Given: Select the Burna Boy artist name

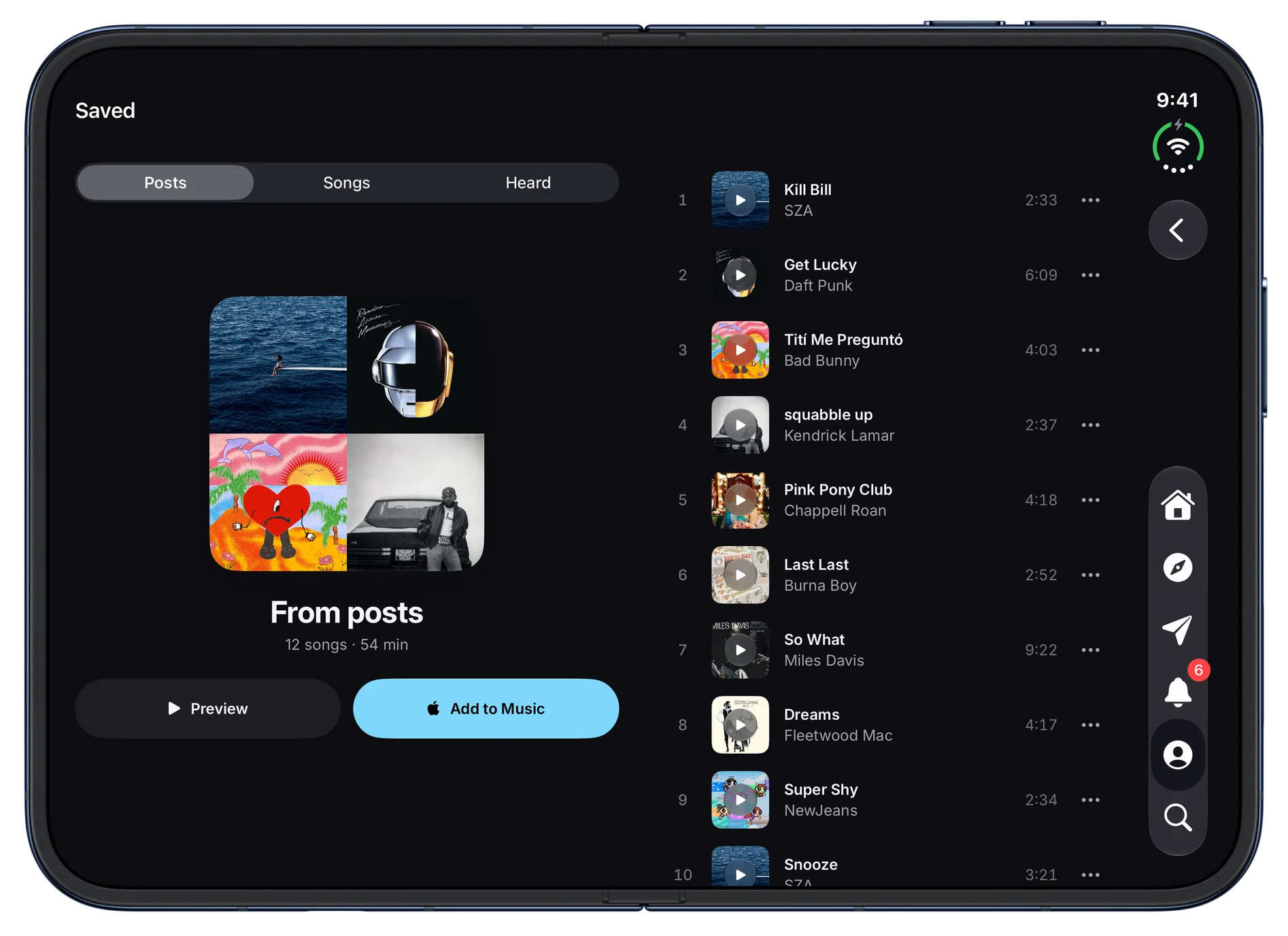Looking at the screenshot, I should (820, 586).
